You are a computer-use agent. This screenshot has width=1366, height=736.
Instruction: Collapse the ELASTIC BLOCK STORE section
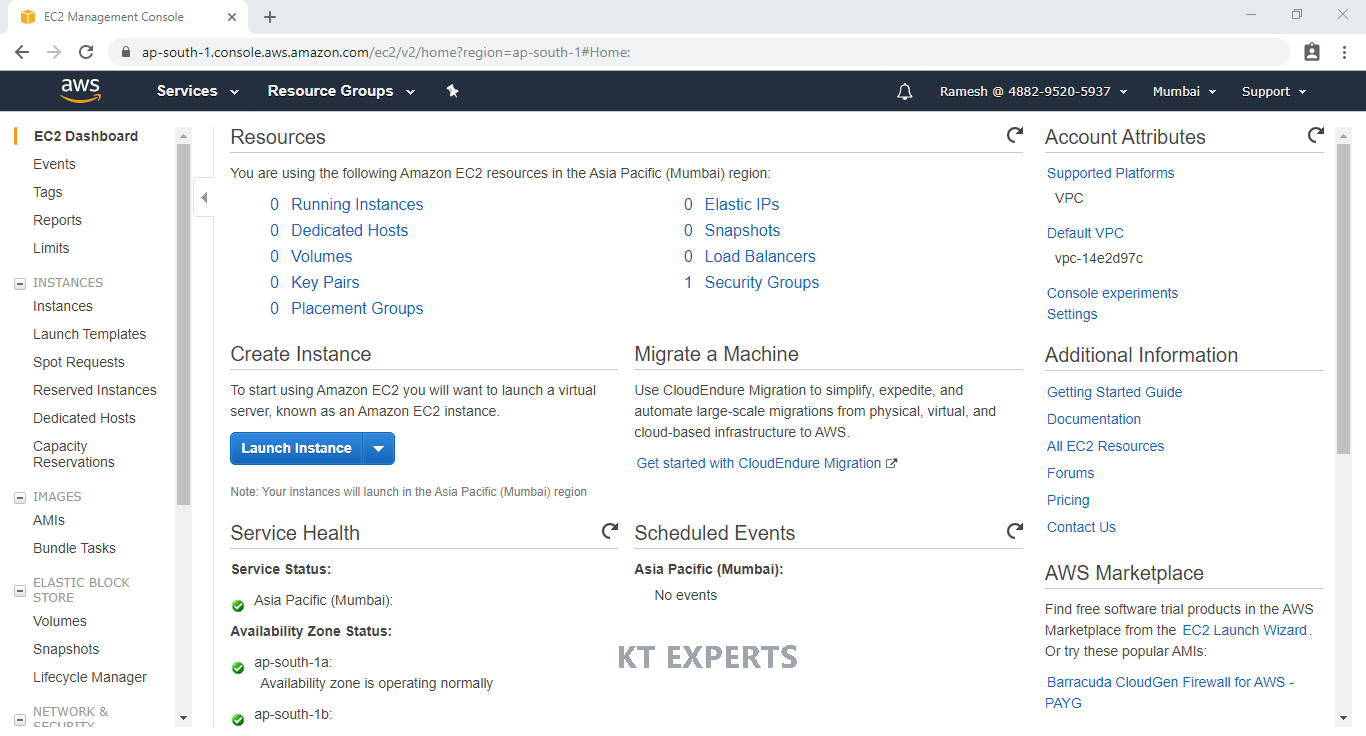click(x=20, y=591)
